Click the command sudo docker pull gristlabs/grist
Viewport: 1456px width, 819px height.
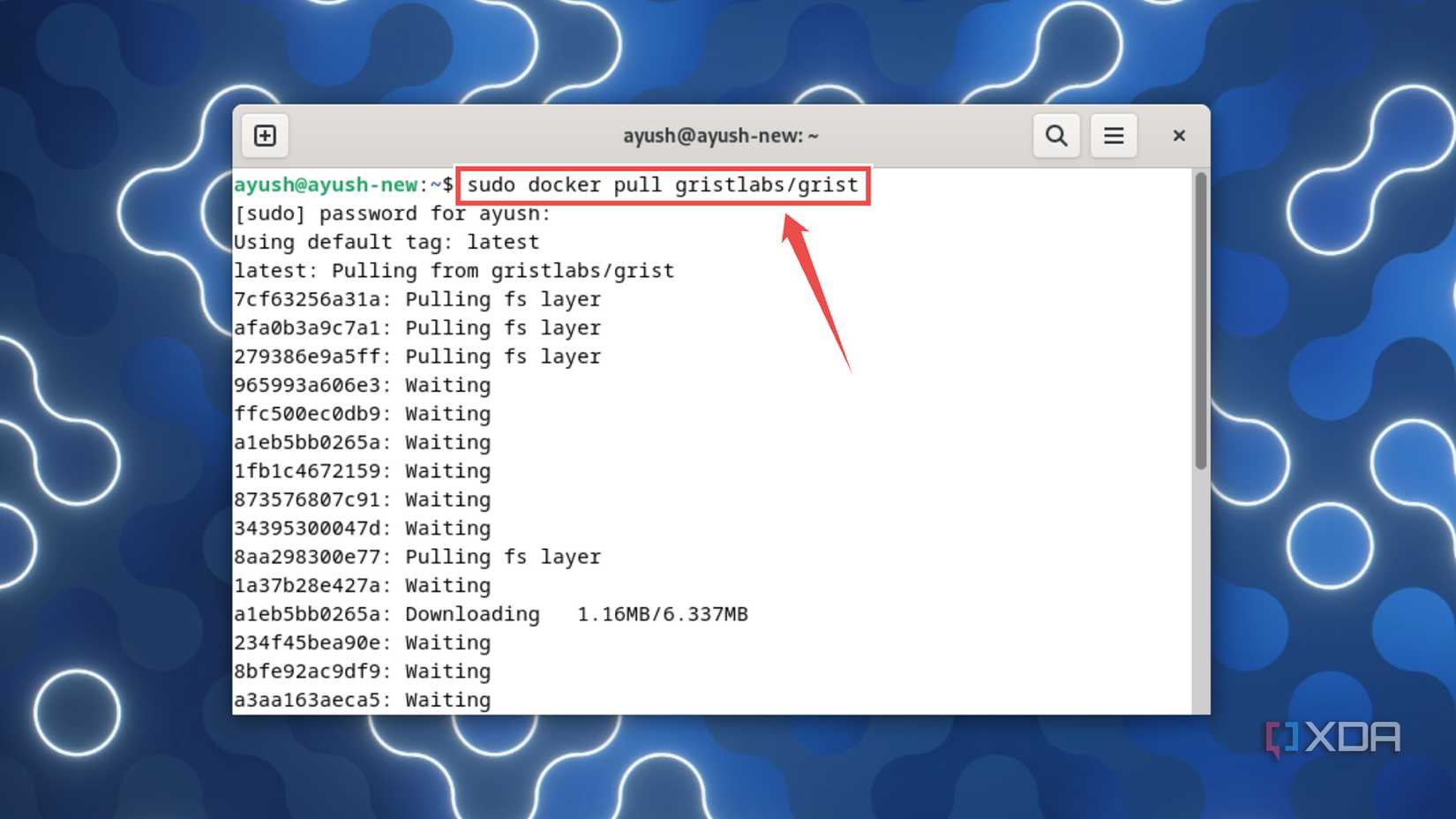[x=663, y=184]
